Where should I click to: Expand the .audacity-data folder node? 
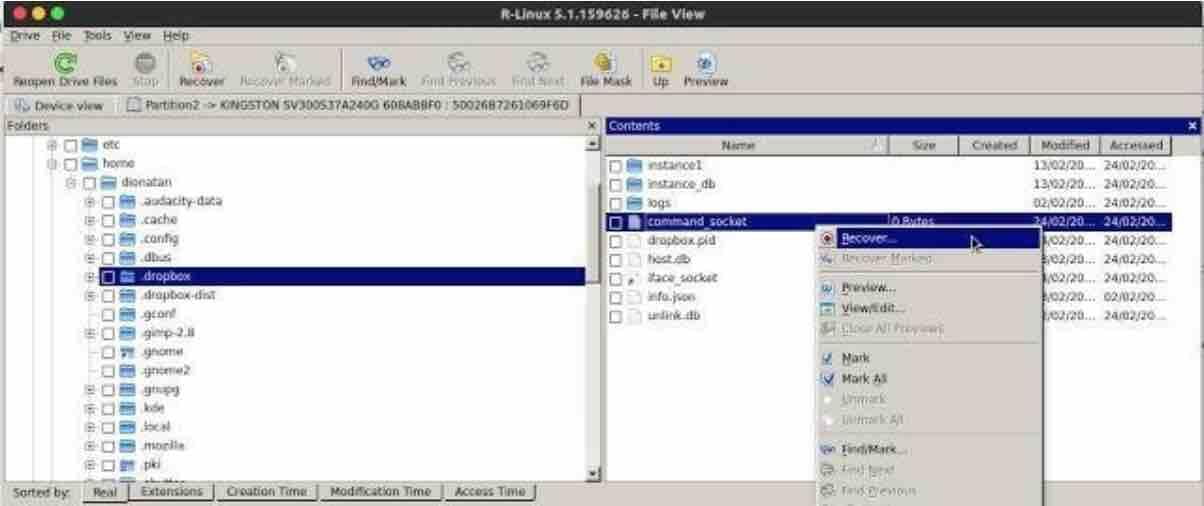[90, 201]
